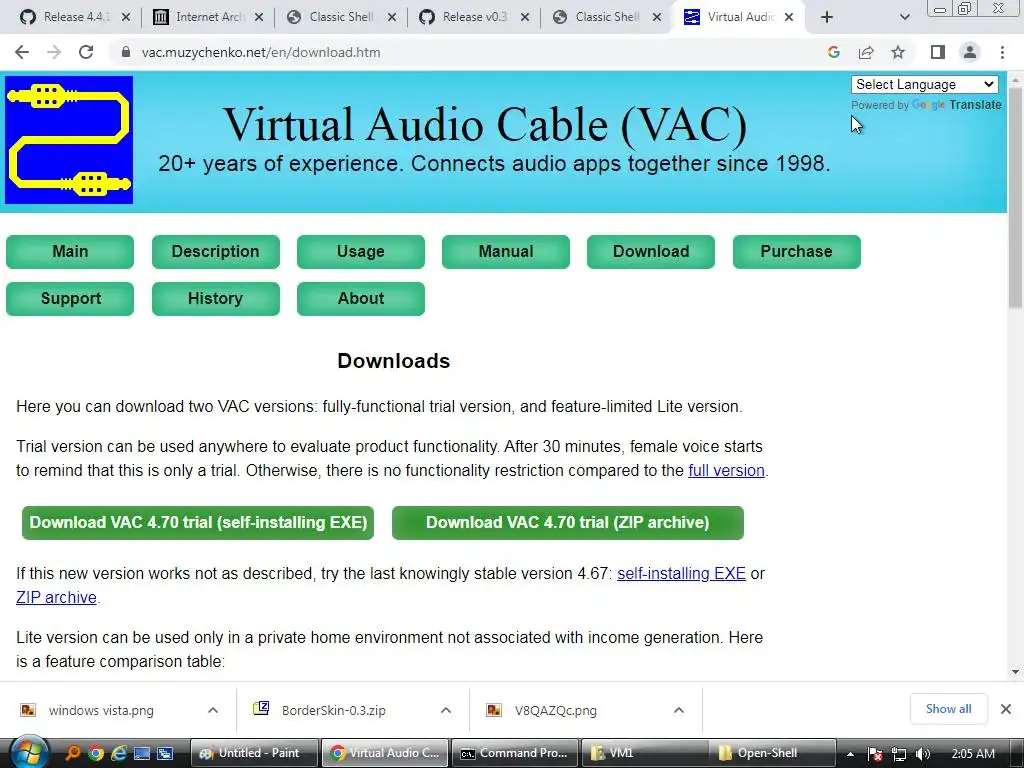Open the About page
Image resolution: width=1024 pixels, height=768 pixels.
360,298
